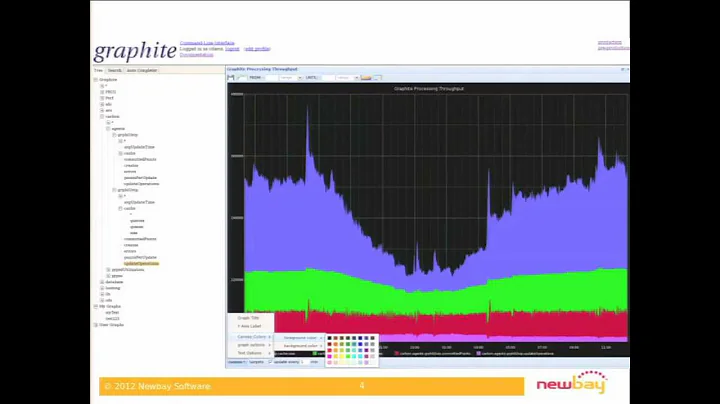Open Canvas Colors submenu
The image size is (720, 404).
[251, 337]
